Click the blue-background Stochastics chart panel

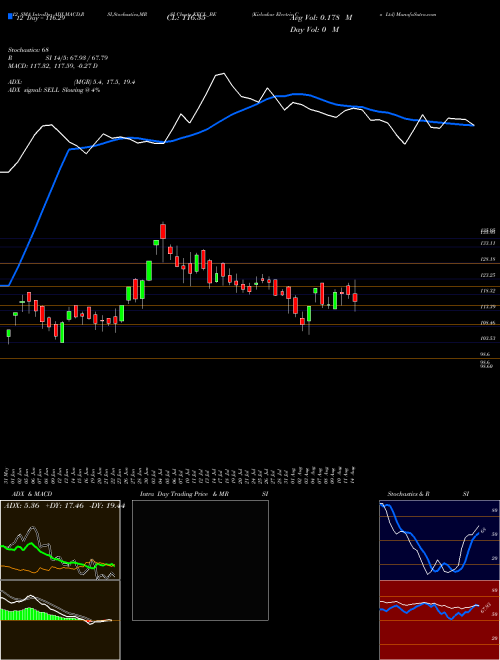439,540
